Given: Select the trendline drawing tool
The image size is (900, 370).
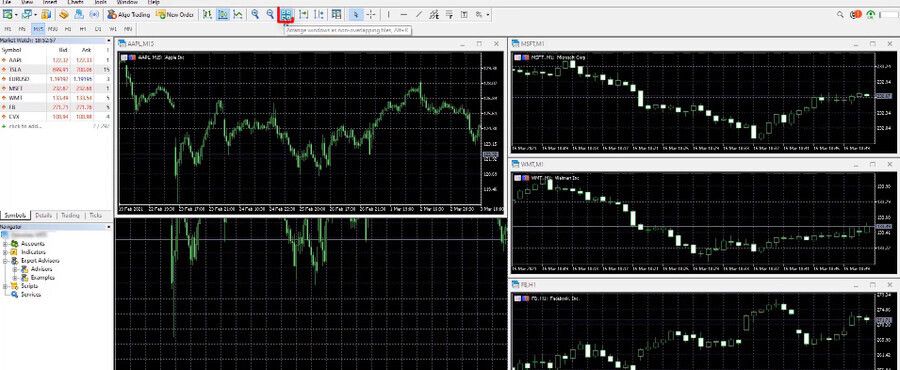Looking at the screenshot, I should coord(418,14).
